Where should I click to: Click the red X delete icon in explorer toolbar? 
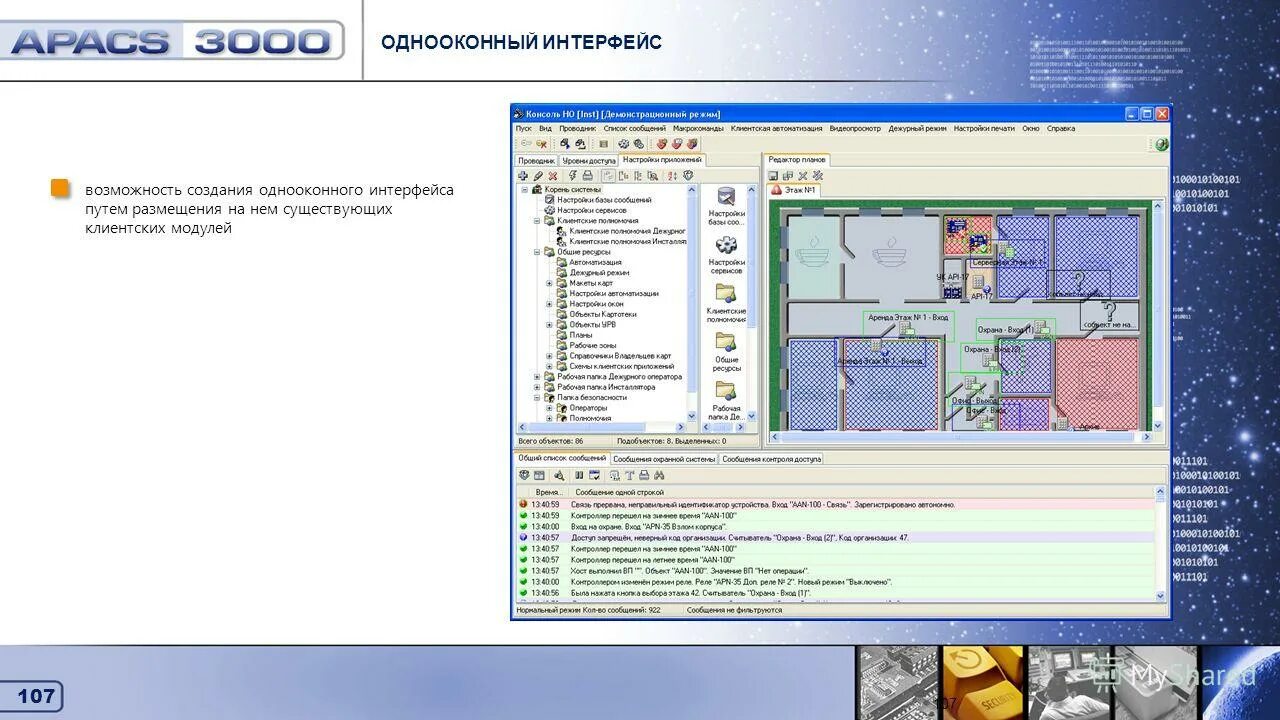tap(552, 175)
